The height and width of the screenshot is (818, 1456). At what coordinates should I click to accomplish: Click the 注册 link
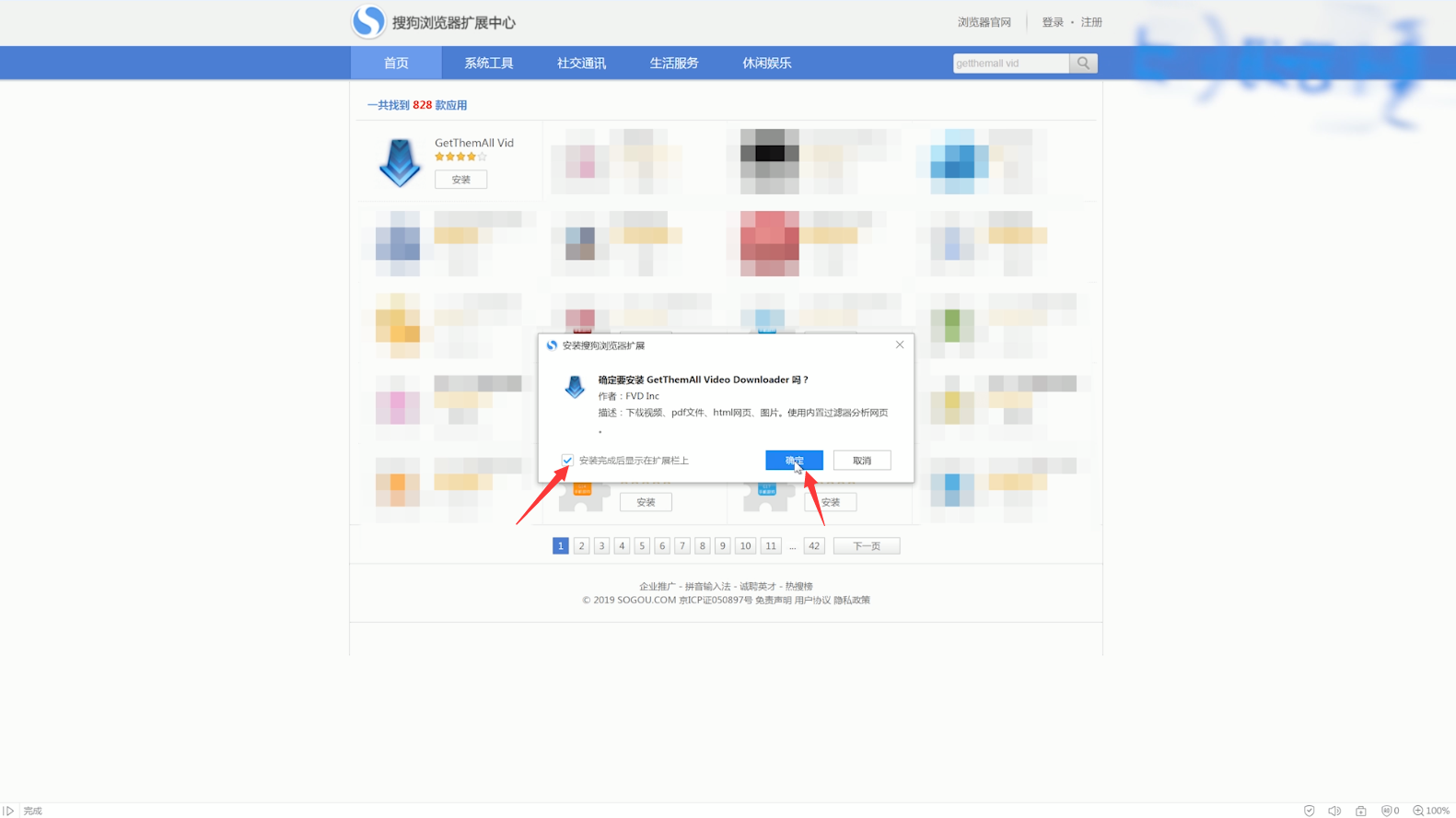coord(1091,22)
